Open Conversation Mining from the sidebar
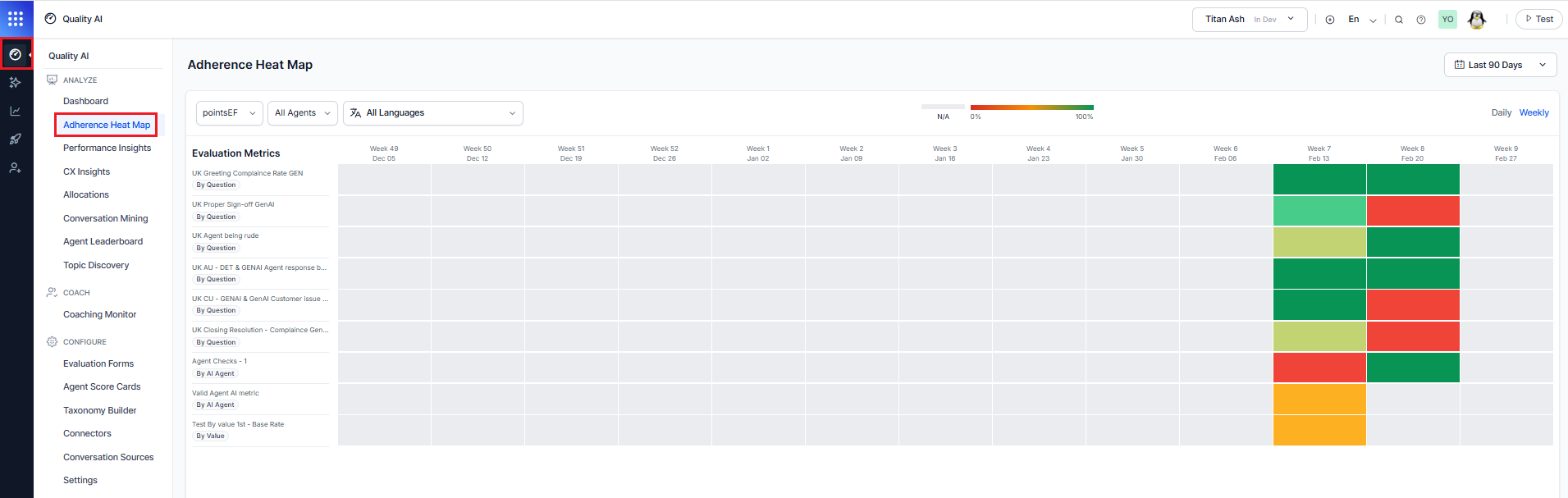The image size is (1568, 498). [x=105, y=218]
